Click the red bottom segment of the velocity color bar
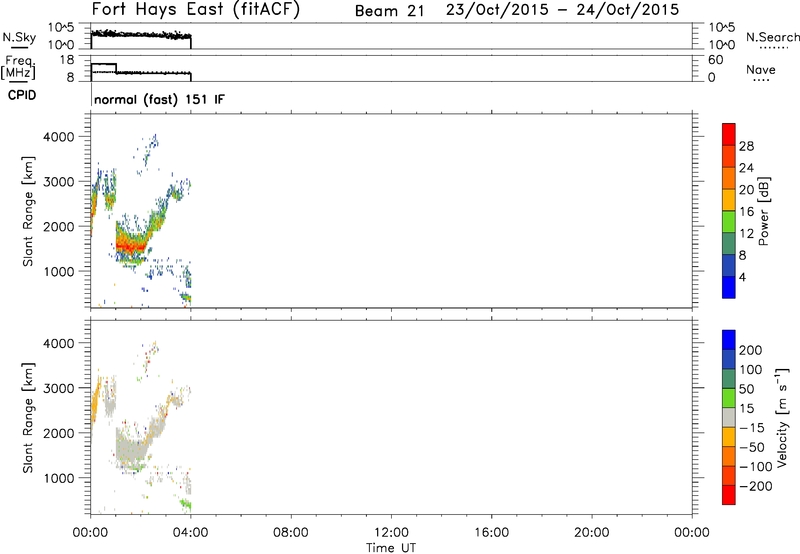This screenshot has width=800, height=554. click(x=729, y=495)
